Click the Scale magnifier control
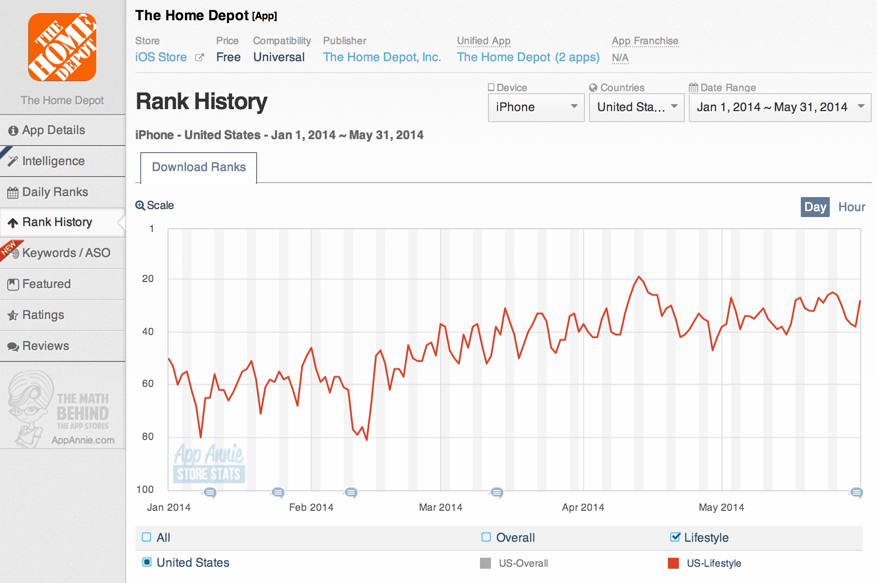 tap(155, 205)
